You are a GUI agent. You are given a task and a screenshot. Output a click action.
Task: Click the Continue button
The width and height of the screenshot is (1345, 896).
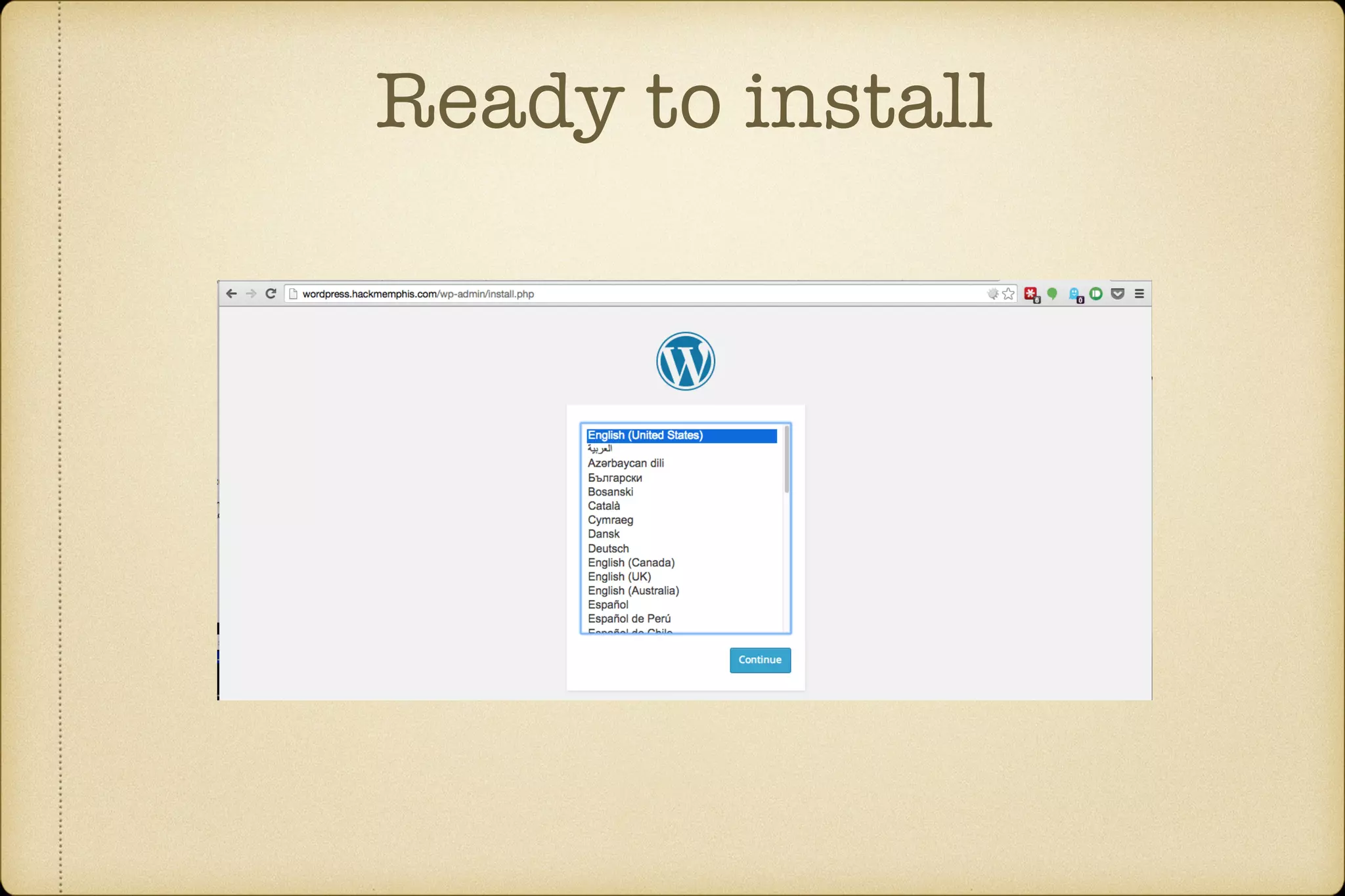[760, 660]
